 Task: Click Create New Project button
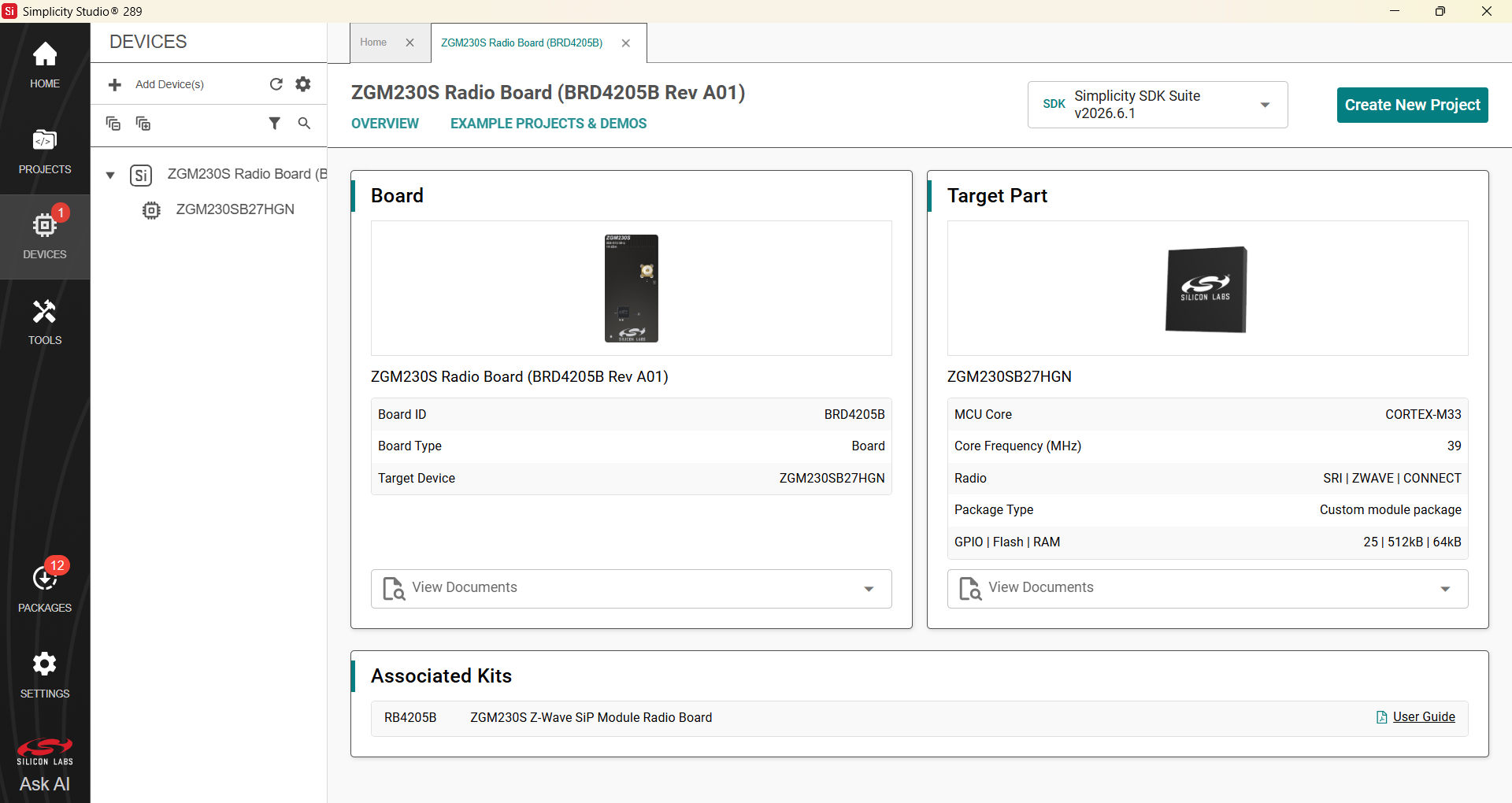[x=1412, y=105]
